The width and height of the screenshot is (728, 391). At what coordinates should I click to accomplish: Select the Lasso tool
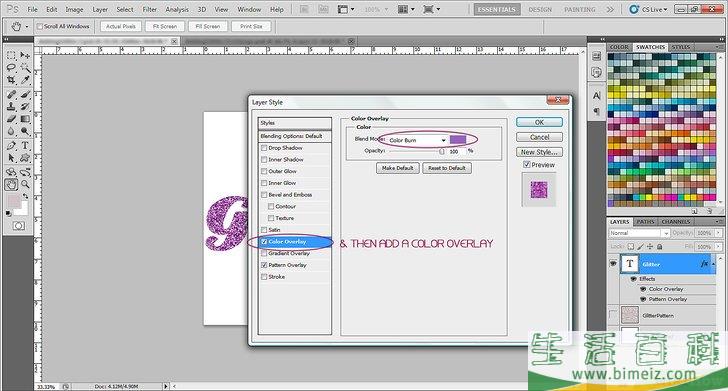tap(11, 68)
